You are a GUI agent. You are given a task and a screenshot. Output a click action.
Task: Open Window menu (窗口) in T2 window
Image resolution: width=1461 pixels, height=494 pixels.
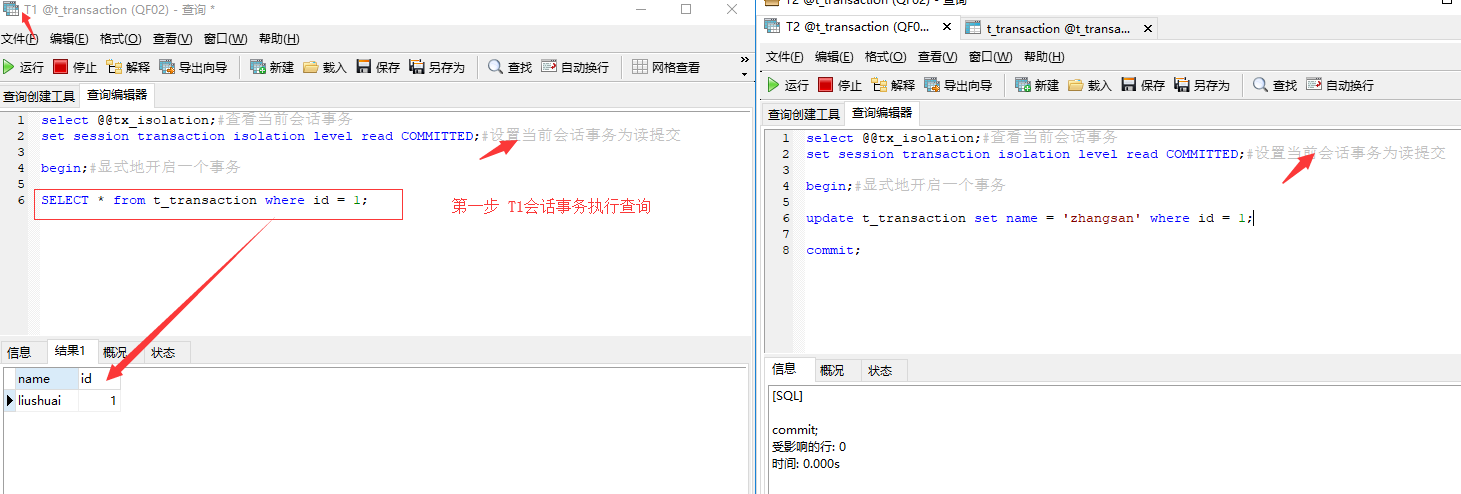click(x=990, y=57)
